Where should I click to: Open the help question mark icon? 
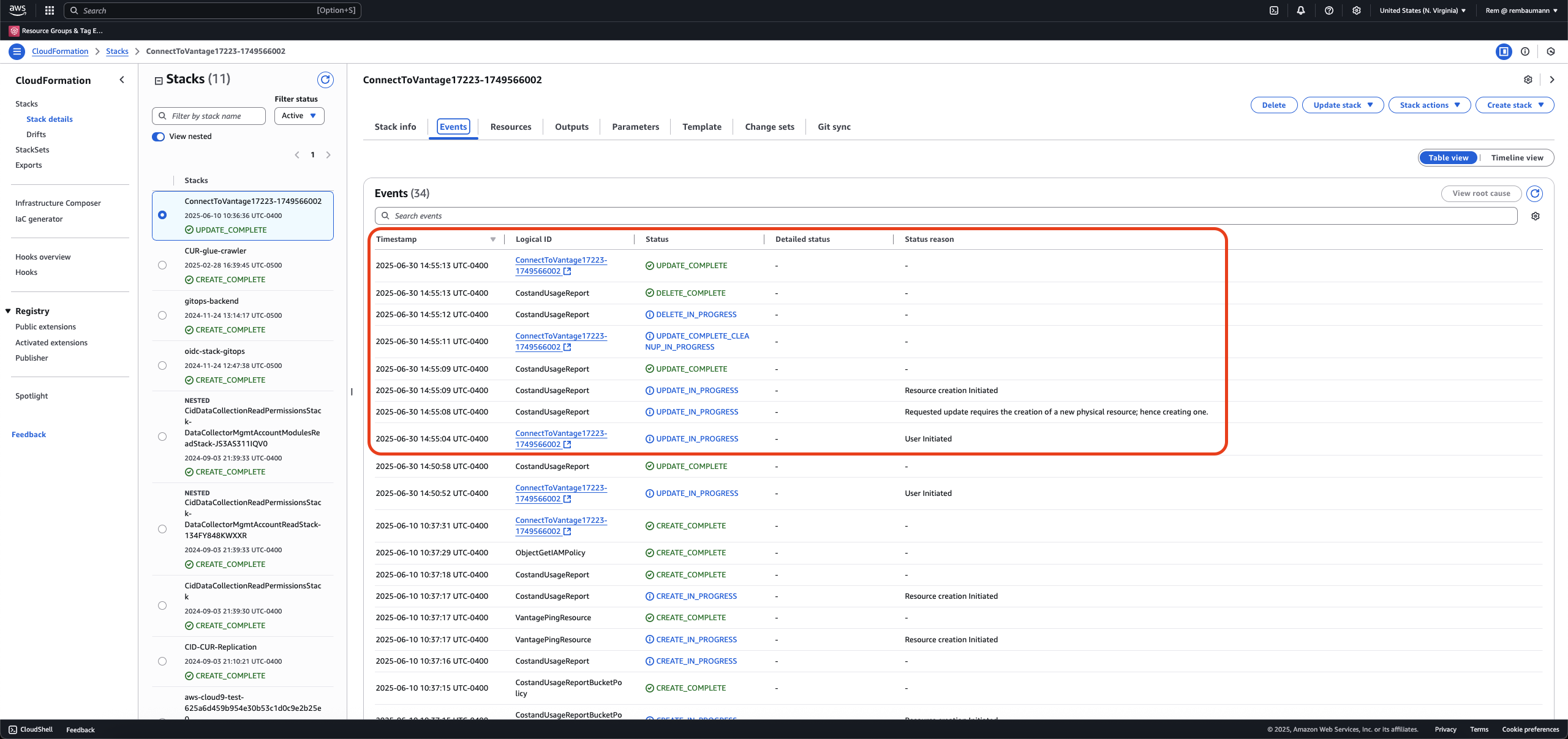tap(1329, 10)
